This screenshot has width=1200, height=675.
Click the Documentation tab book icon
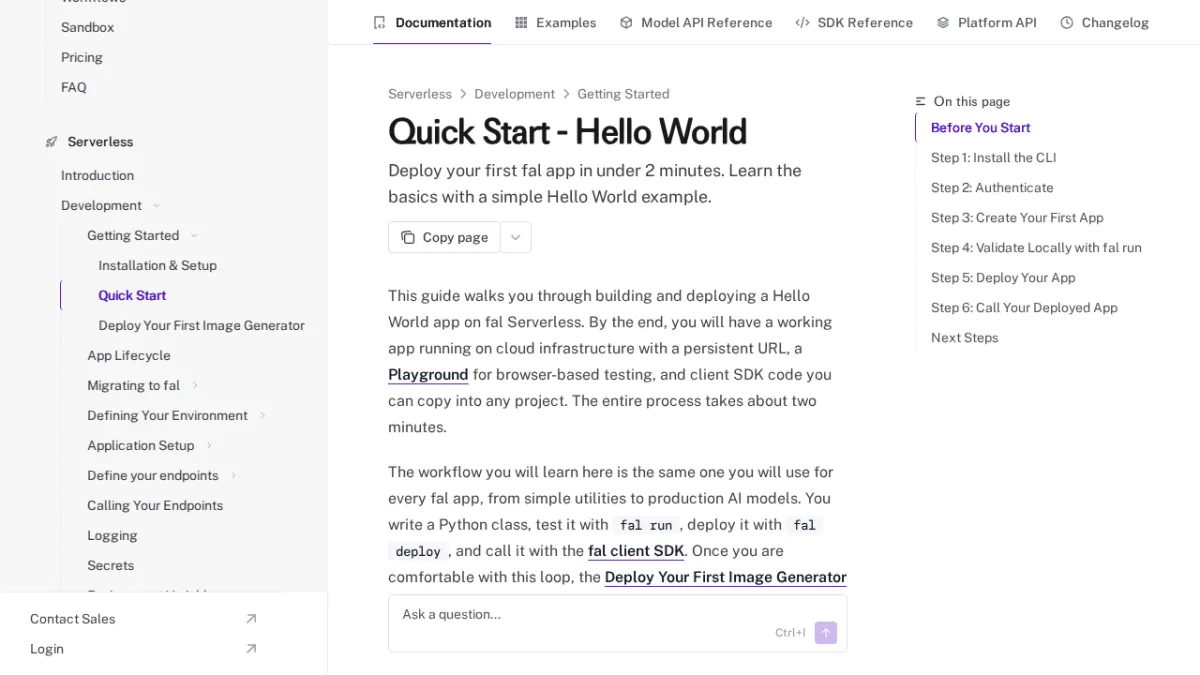[379, 22]
